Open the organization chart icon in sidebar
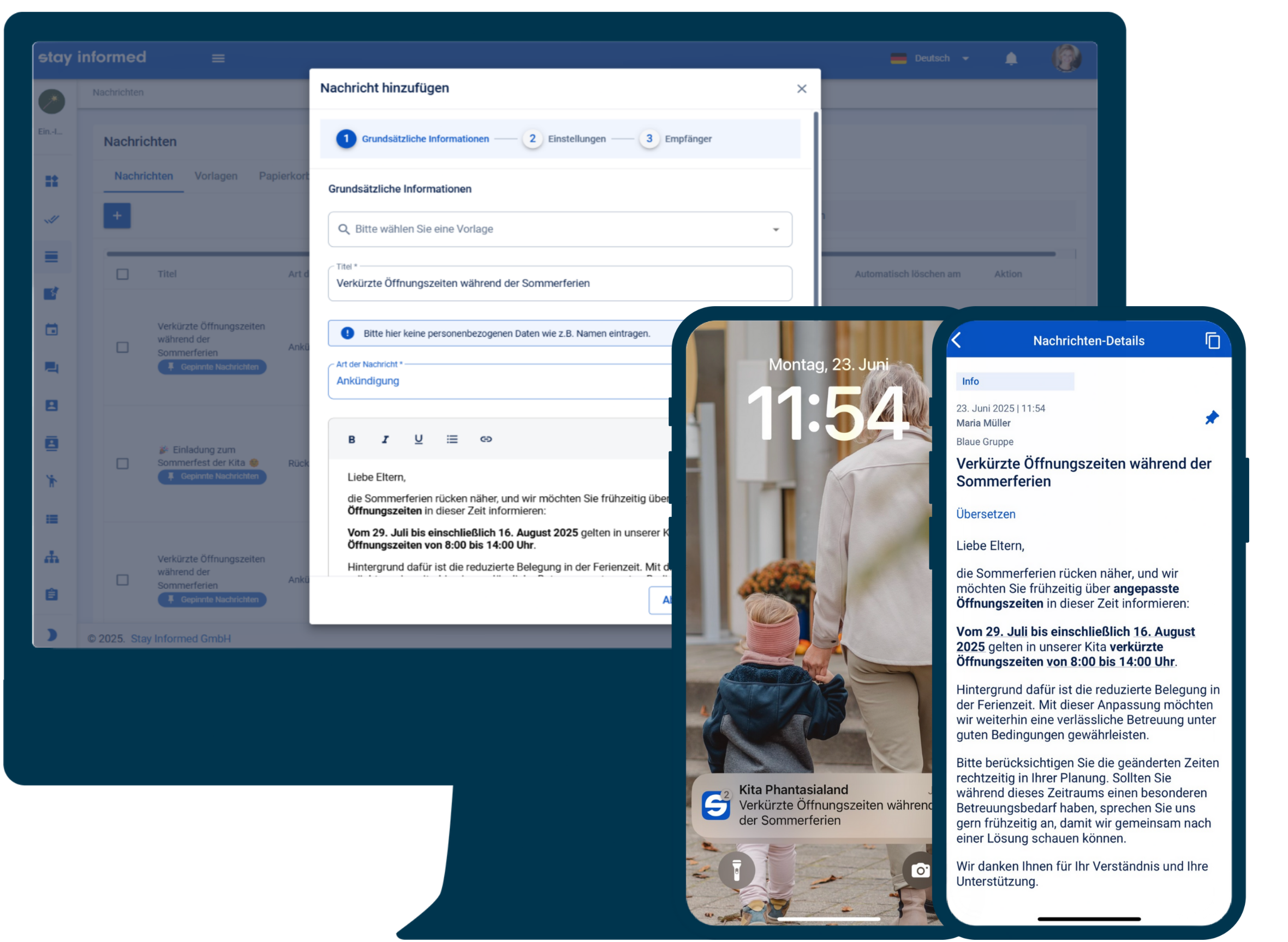The height and width of the screenshot is (942, 1288). pyautogui.click(x=51, y=557)
